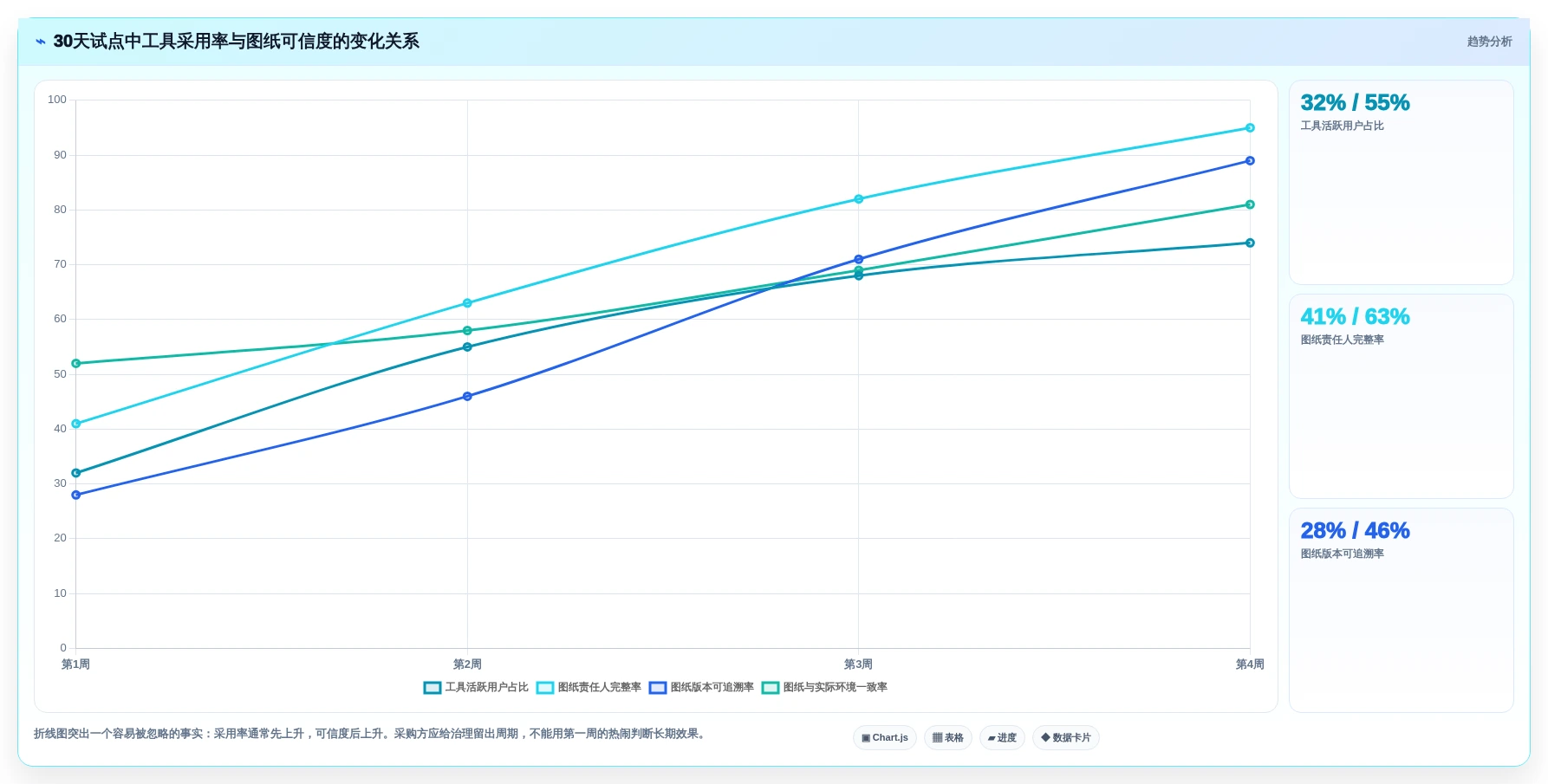Click the 第4周 point on 工具活跃用户占比 line (74)
1548x784 pixels.
[x=1250, y=243]
